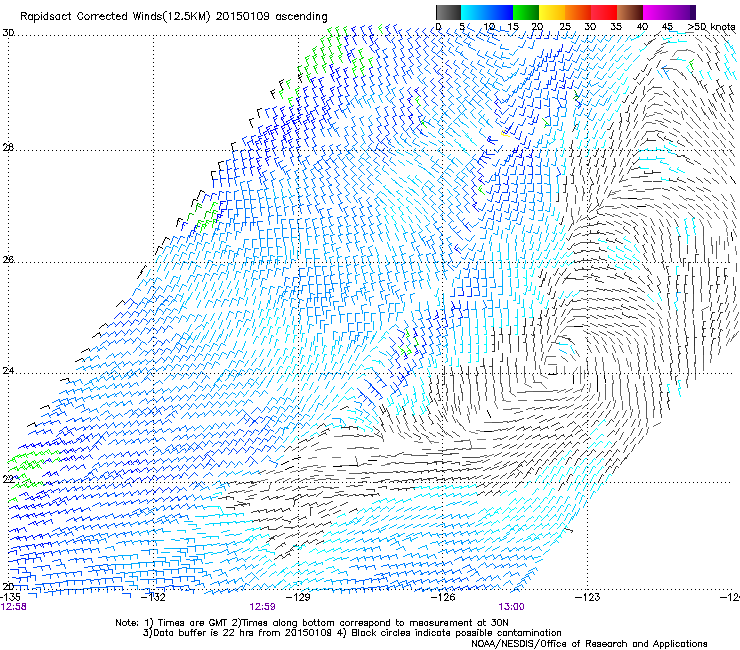Screen dimensions: 740x650
Task: Select the gray 0-5 knots legend swatch
Action: tap(448, 12)
